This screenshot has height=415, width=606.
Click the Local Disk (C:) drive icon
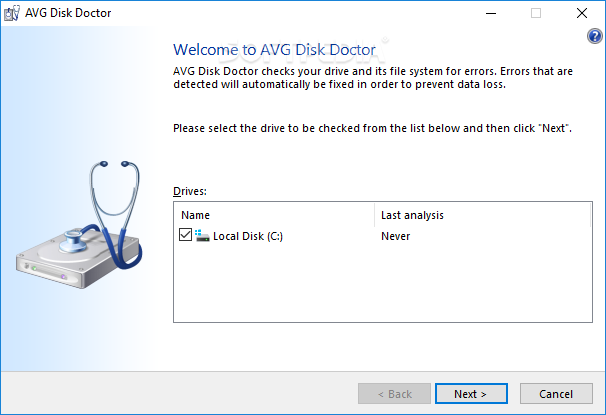[x=203, y=236]
